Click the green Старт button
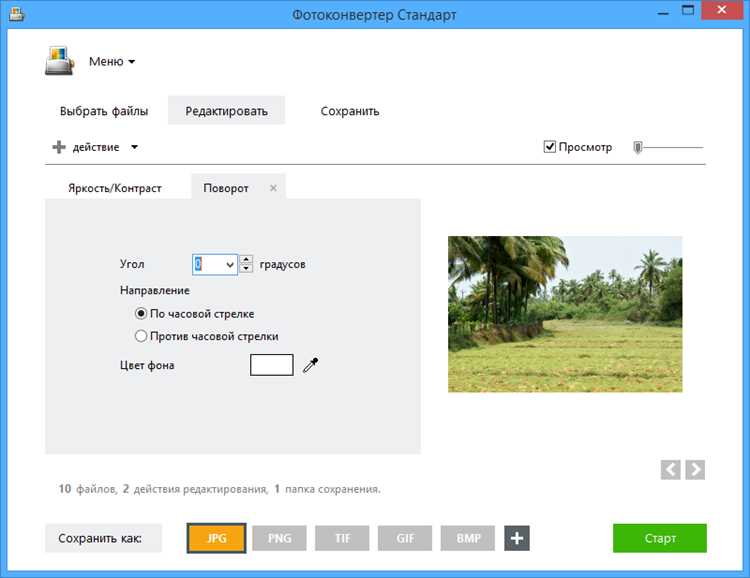Screen dimensions: 750x578 pyautogui.click(x=660, y=538)
